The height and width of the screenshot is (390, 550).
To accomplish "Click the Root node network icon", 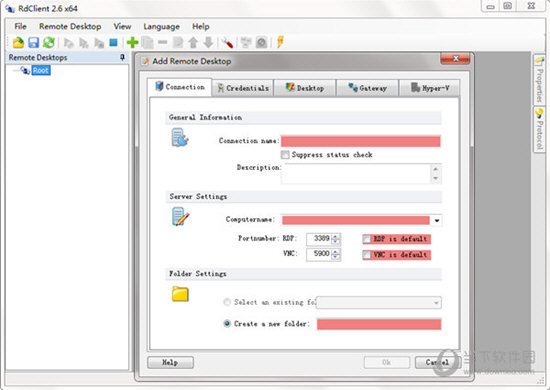I will (x=25, y=70).
